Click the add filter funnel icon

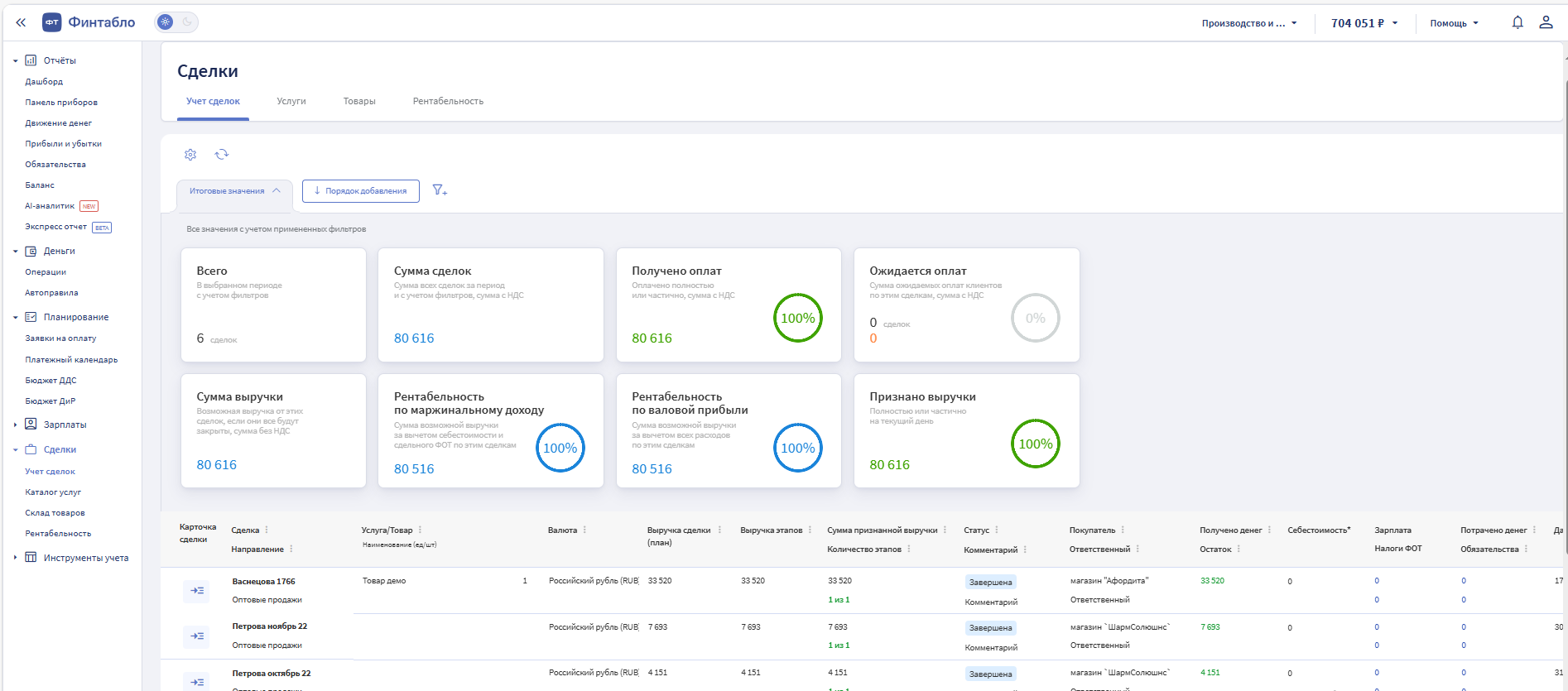[440, 191]
